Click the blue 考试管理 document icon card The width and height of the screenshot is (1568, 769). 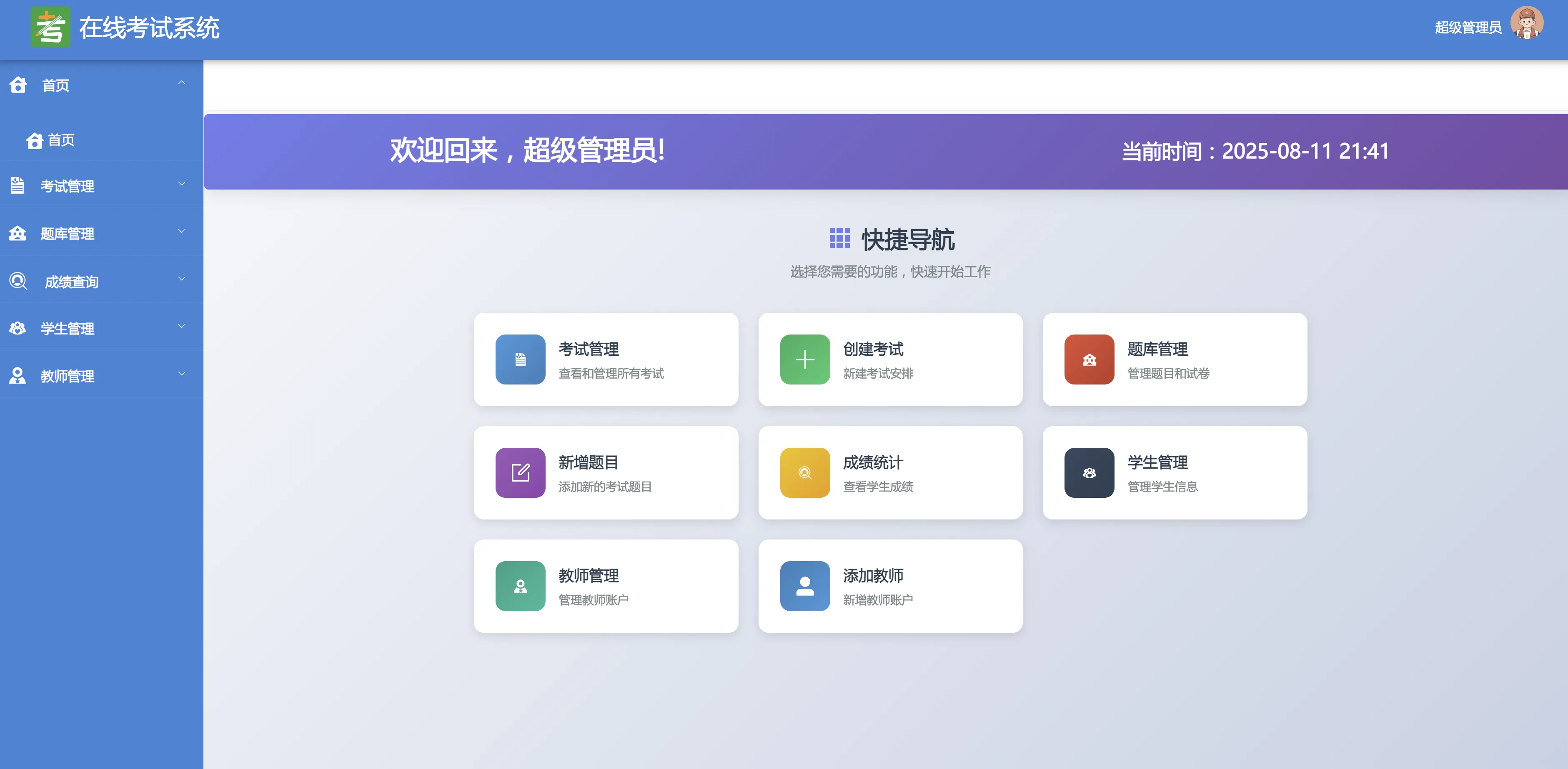point(520,359)
